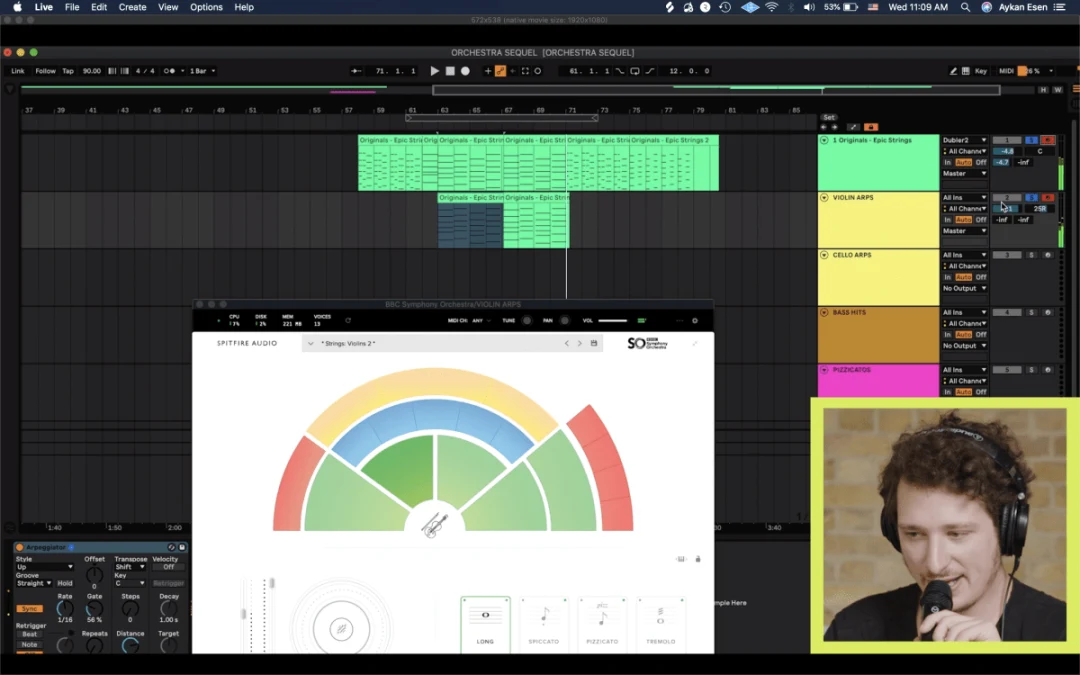Enable MIDI arrangement overdub plus icon
Viewport: 1080px width, 675px height.
488,71
